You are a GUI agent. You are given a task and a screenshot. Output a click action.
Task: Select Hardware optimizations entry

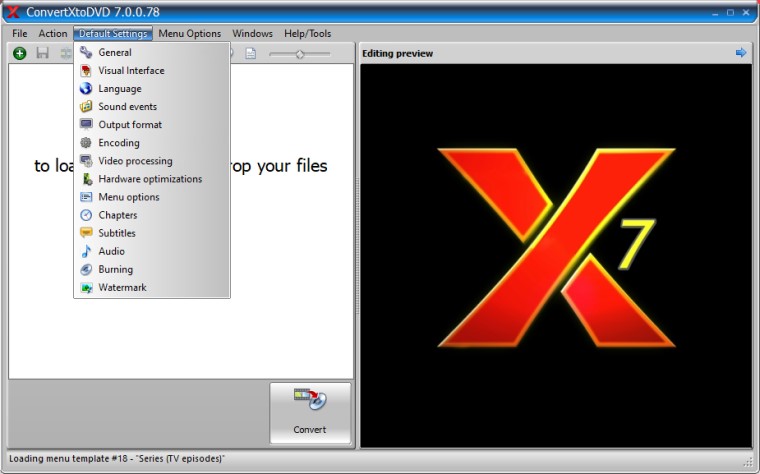pyautogui.click(x=152, y=179)
